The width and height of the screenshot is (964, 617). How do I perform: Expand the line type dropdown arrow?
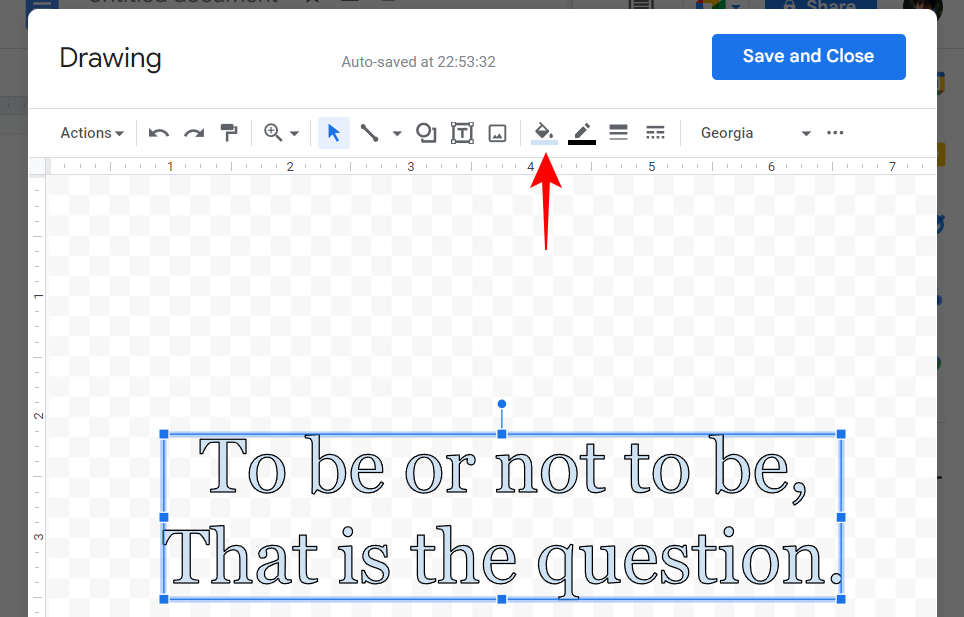(397, 133)
